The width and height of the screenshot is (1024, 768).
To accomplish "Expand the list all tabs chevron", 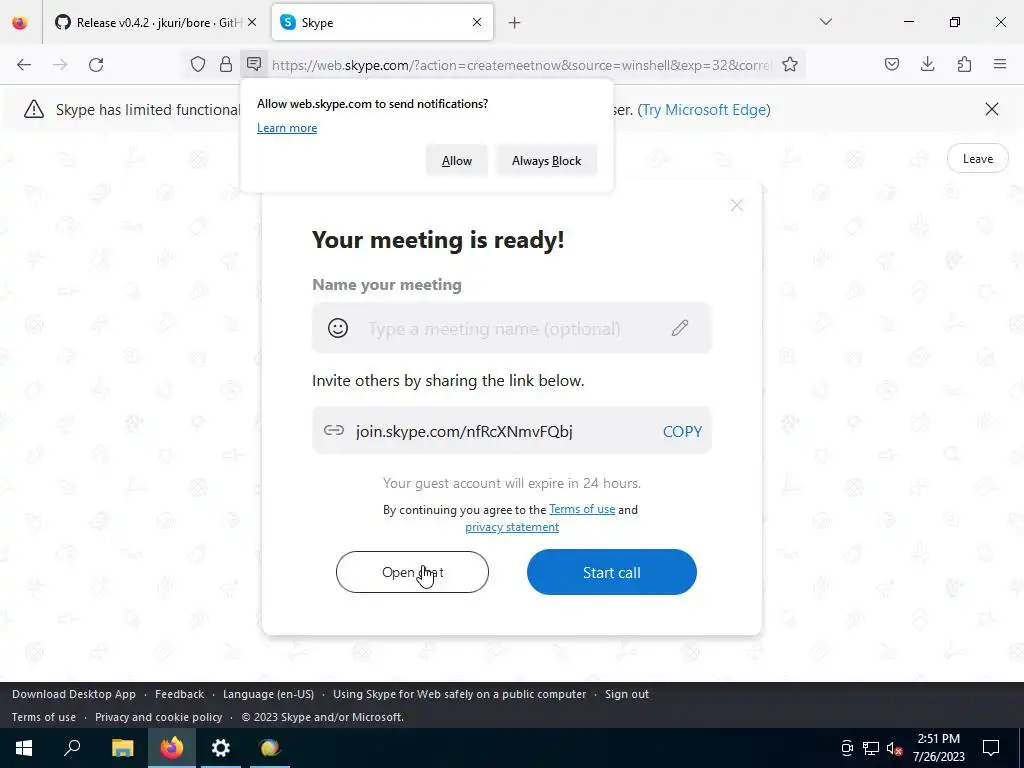I will tap(825, 22).
